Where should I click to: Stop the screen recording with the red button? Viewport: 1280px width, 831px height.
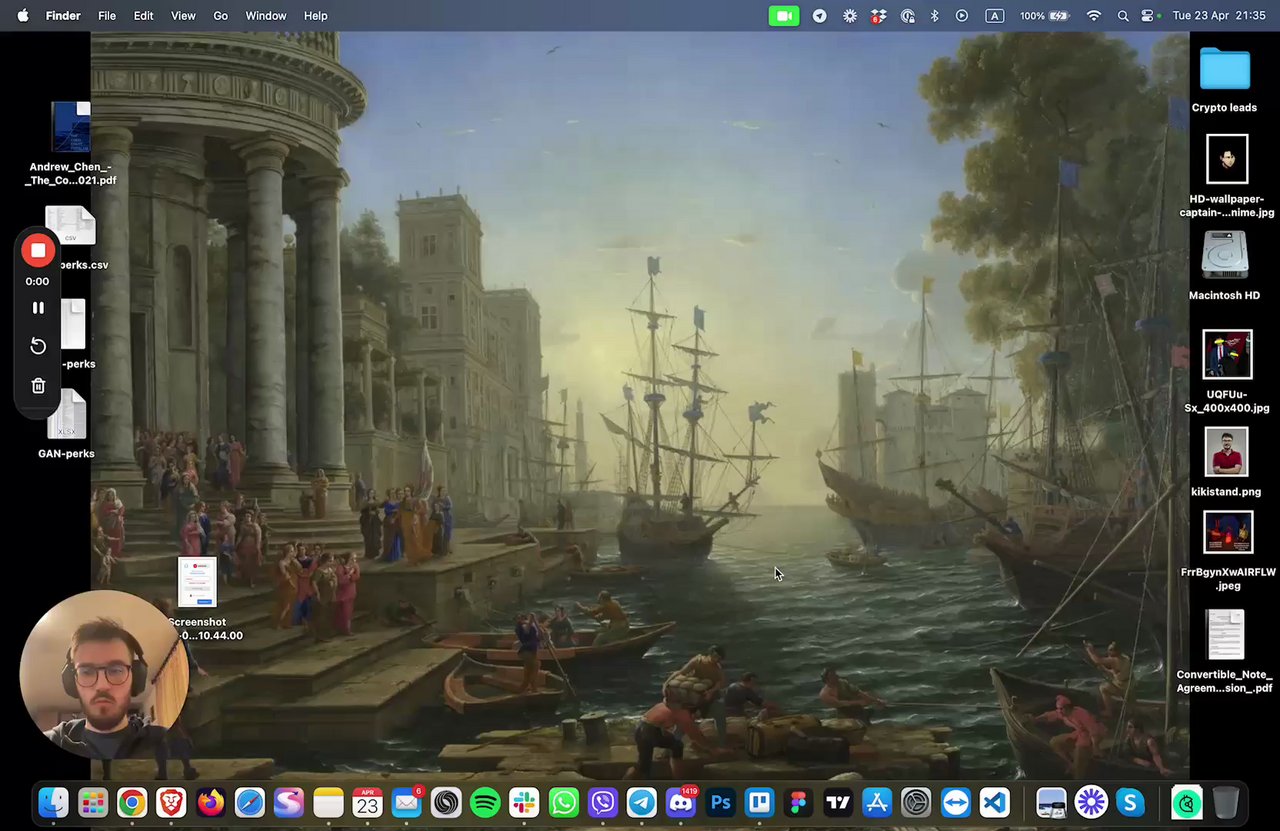click(38, 250)
